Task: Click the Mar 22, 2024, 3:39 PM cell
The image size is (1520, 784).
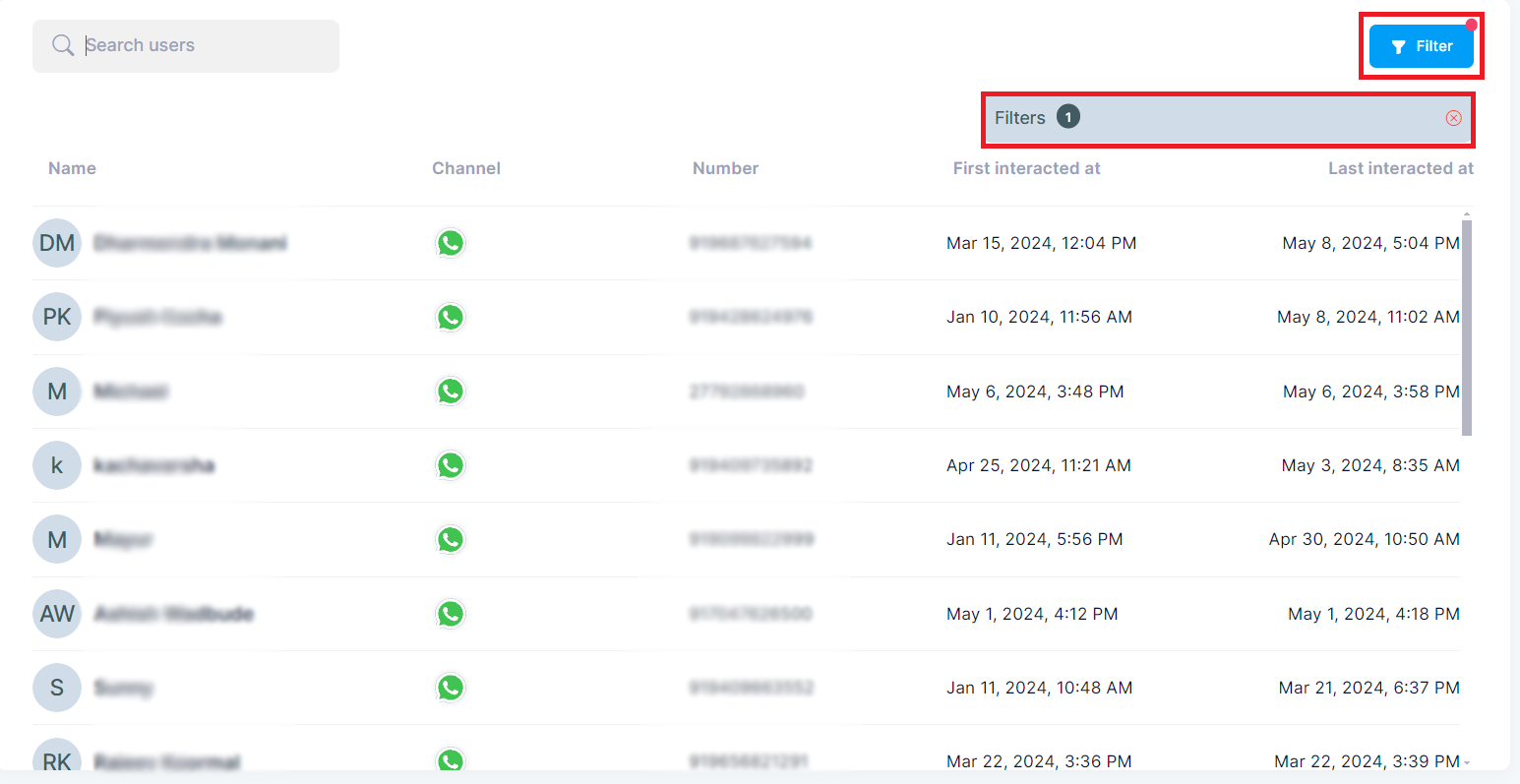Action: tap(1367, 761)
